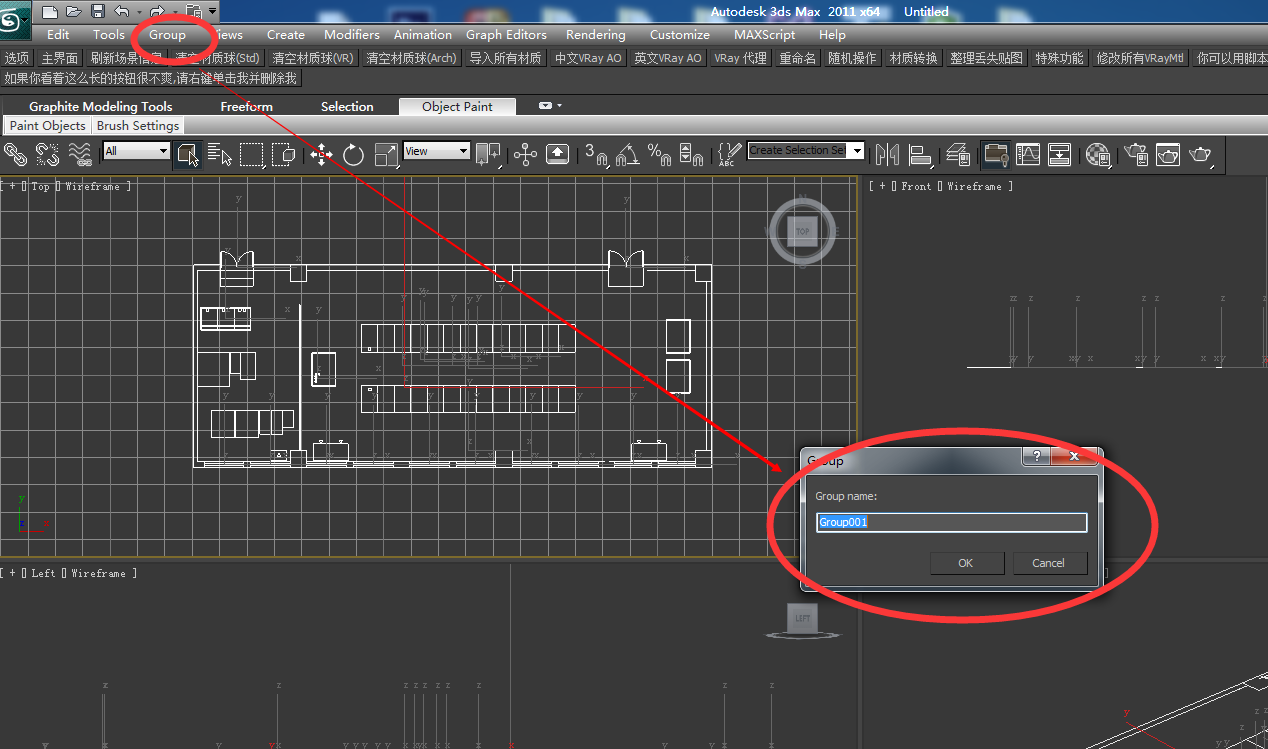Open the reference coordinate View dropdown

pyautogui.click(x=436, y=151)
